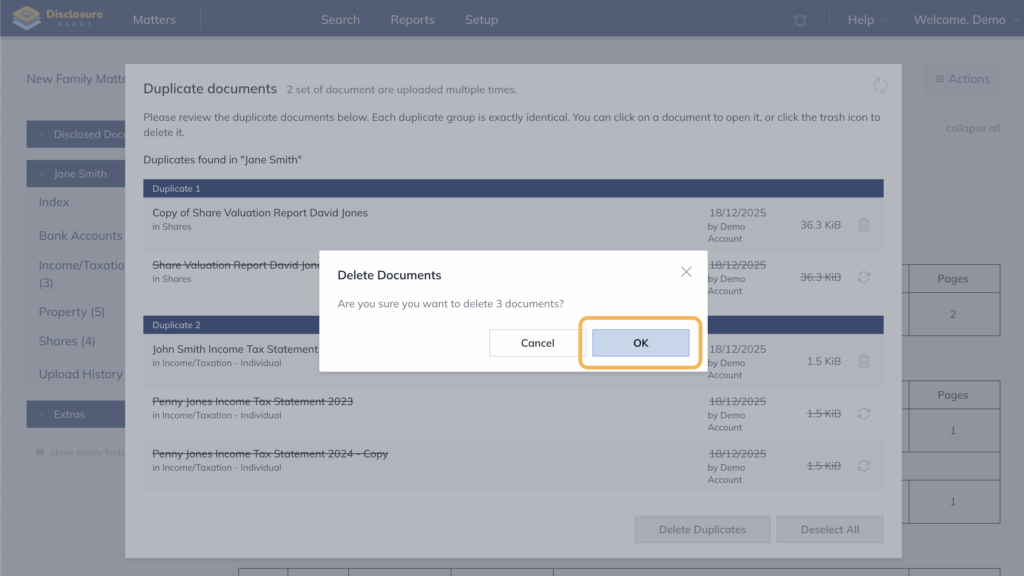Image resolution: width=1024 pixels, height=576 pixels.
Task: Click trash icon for Copy of Share Valuation Report
Action: (x=864, y=225)
